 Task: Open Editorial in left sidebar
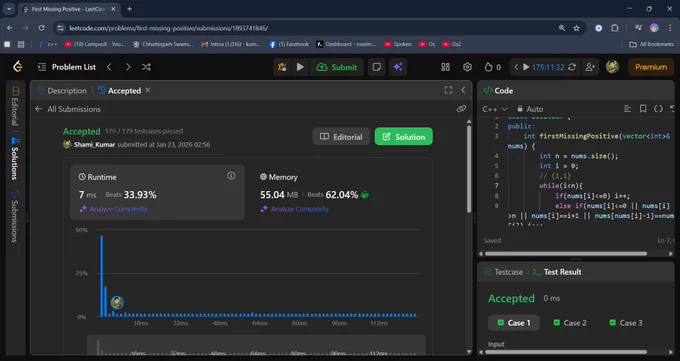click(x=15, y=106)
